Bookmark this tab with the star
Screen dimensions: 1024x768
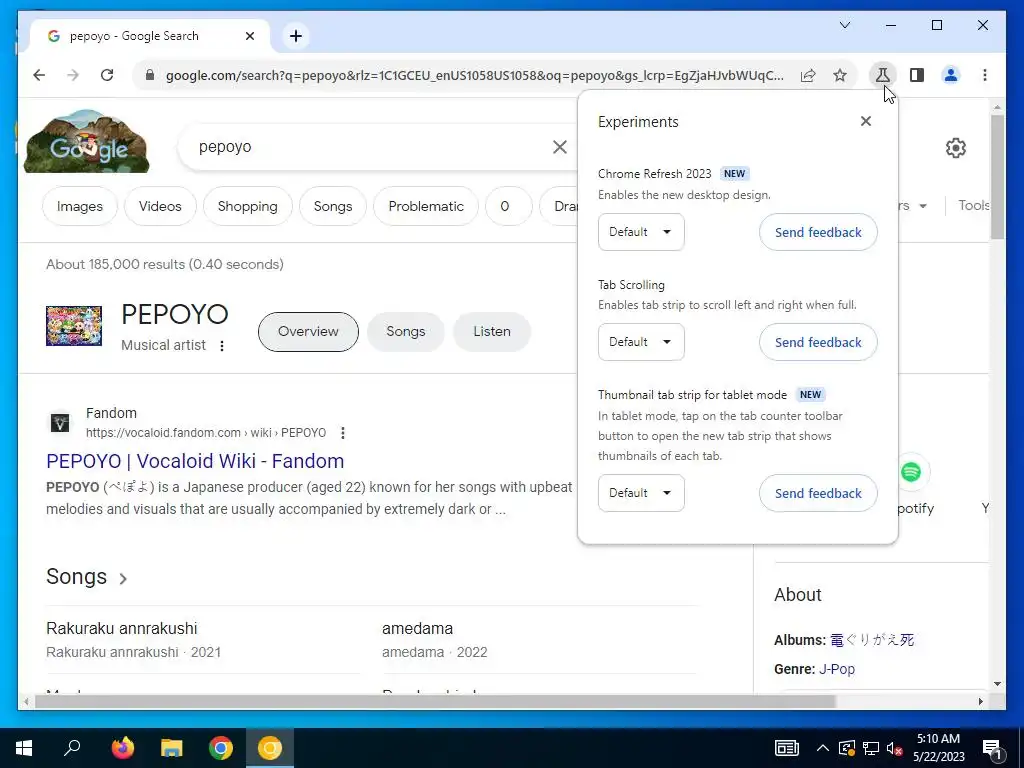(840, 75)
